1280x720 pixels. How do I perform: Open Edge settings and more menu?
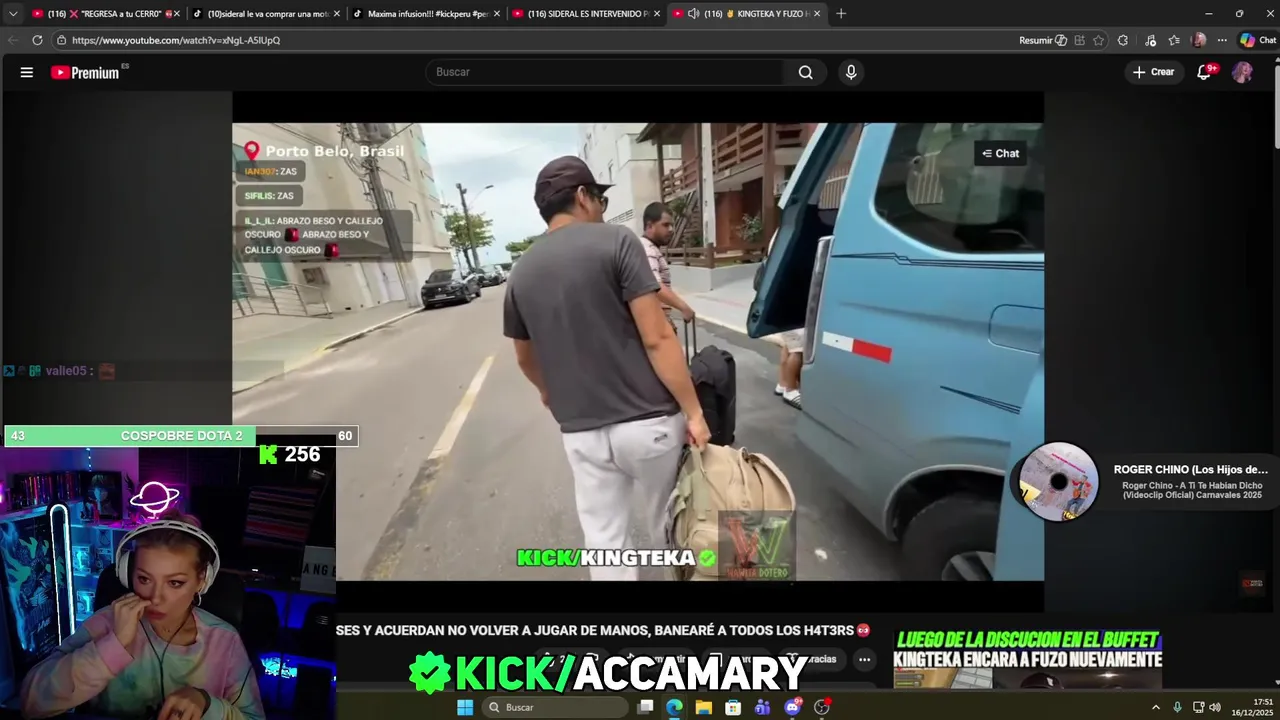(x=1222, y=40)
